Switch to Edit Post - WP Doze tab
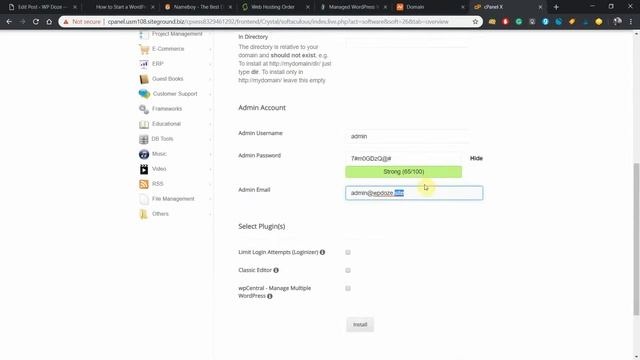Viewport: 640px width, 360px height. [x=43, y=7]
